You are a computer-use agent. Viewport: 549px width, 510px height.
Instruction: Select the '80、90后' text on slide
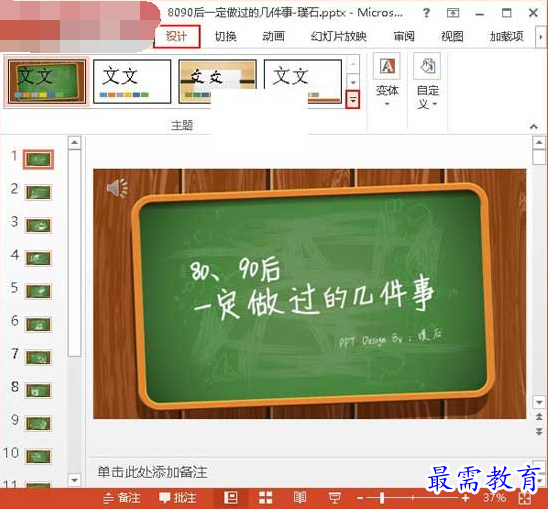point(235,268)
